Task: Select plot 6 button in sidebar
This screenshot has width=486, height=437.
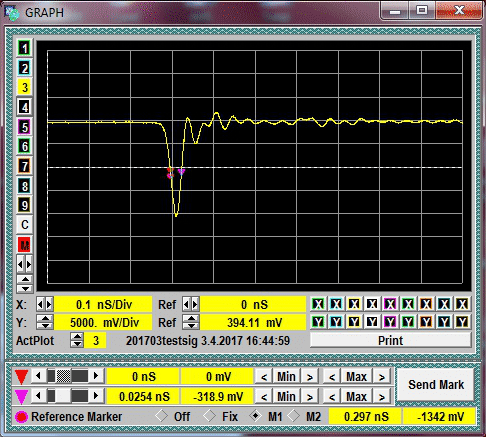Action: pyautogui.click(x=24, y=146)
